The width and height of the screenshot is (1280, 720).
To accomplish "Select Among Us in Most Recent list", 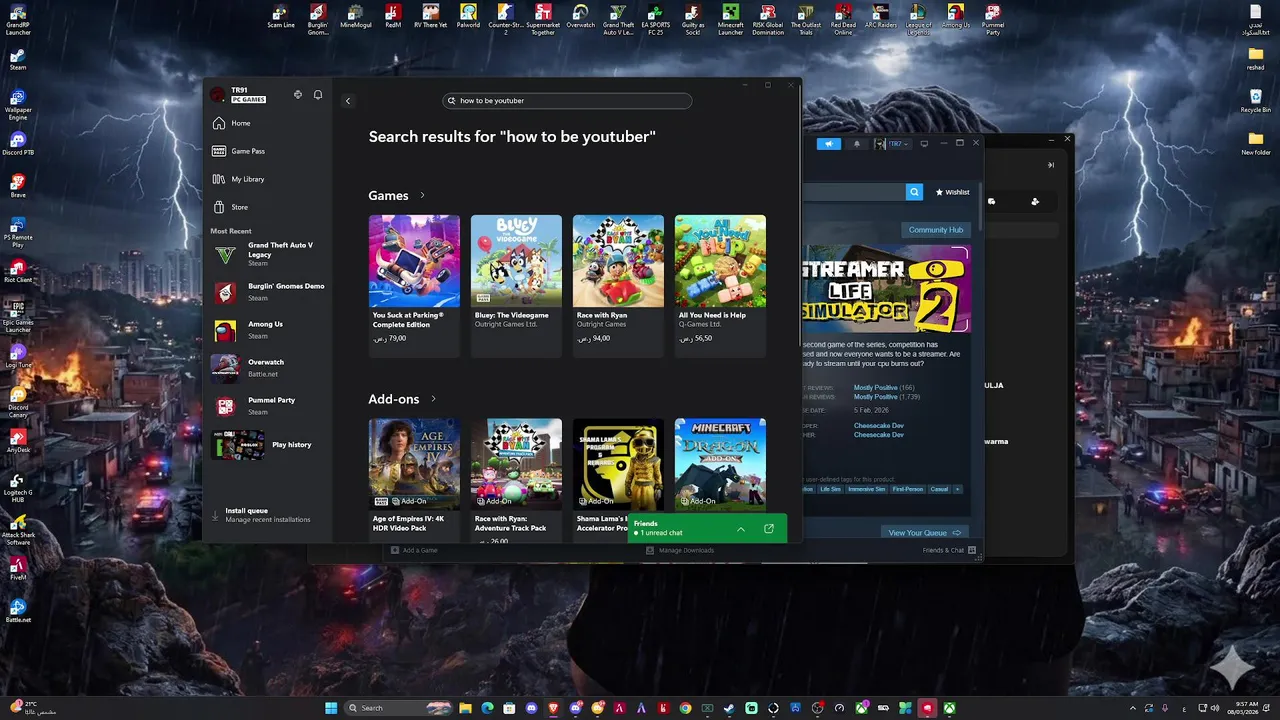I will (265, 329).
